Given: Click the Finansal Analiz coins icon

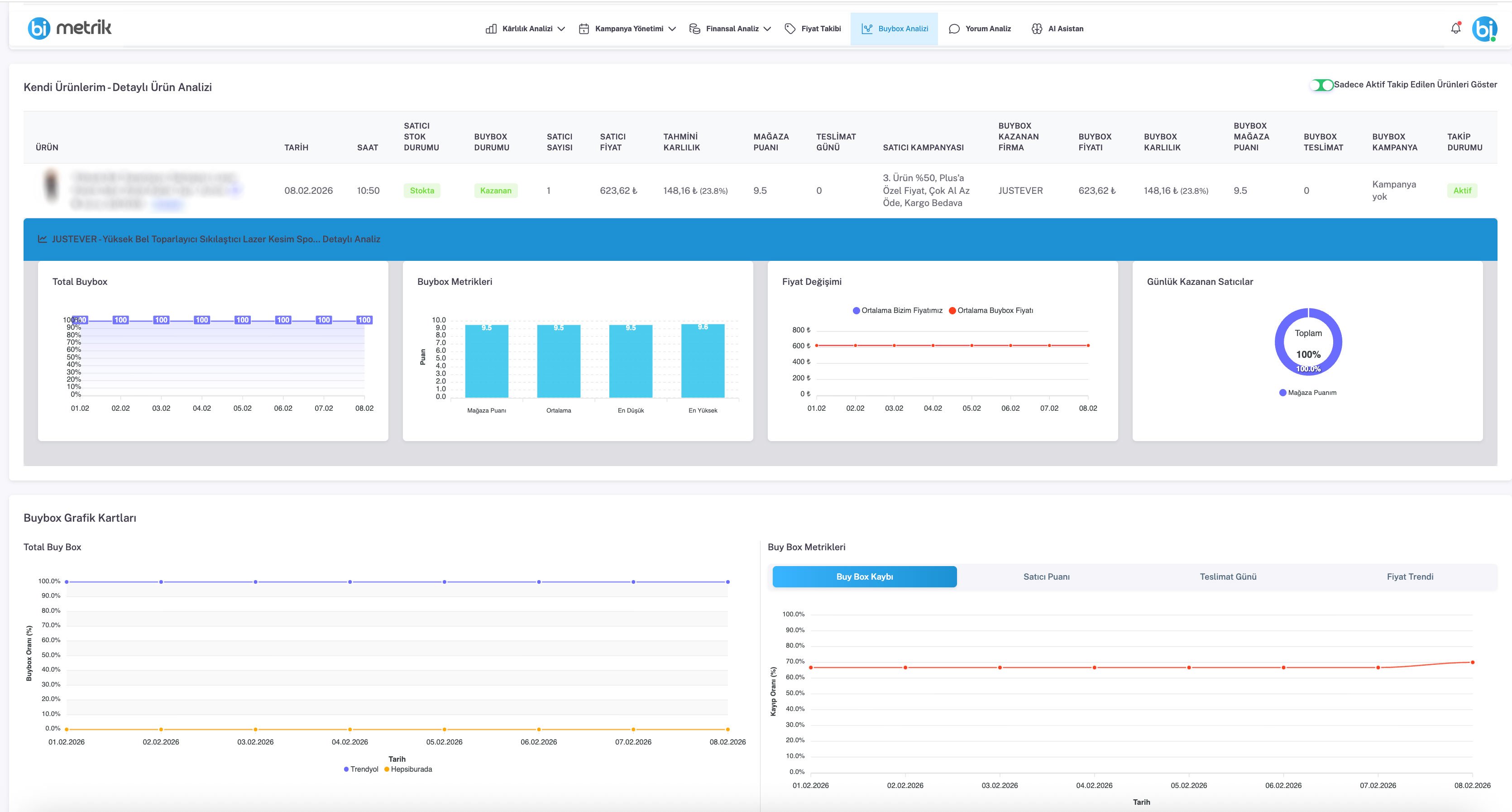Looking at the screenshot, I should (x=694, y=29).
